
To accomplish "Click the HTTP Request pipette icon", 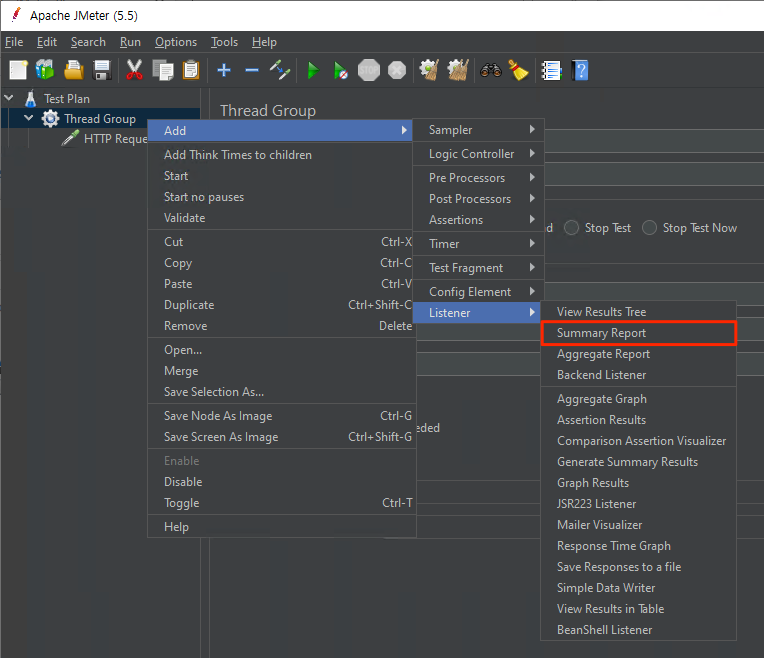I will click(x=70, y=138).
